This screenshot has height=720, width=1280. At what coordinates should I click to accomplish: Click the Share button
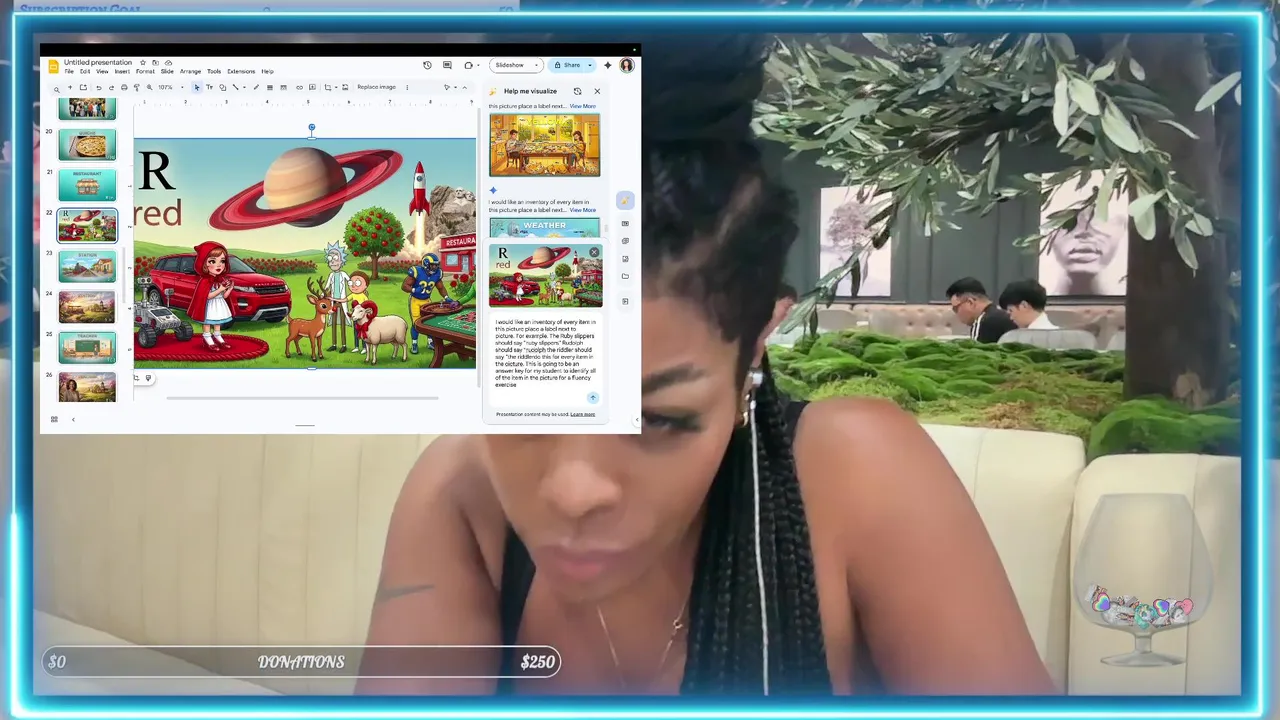click(567, 65)
